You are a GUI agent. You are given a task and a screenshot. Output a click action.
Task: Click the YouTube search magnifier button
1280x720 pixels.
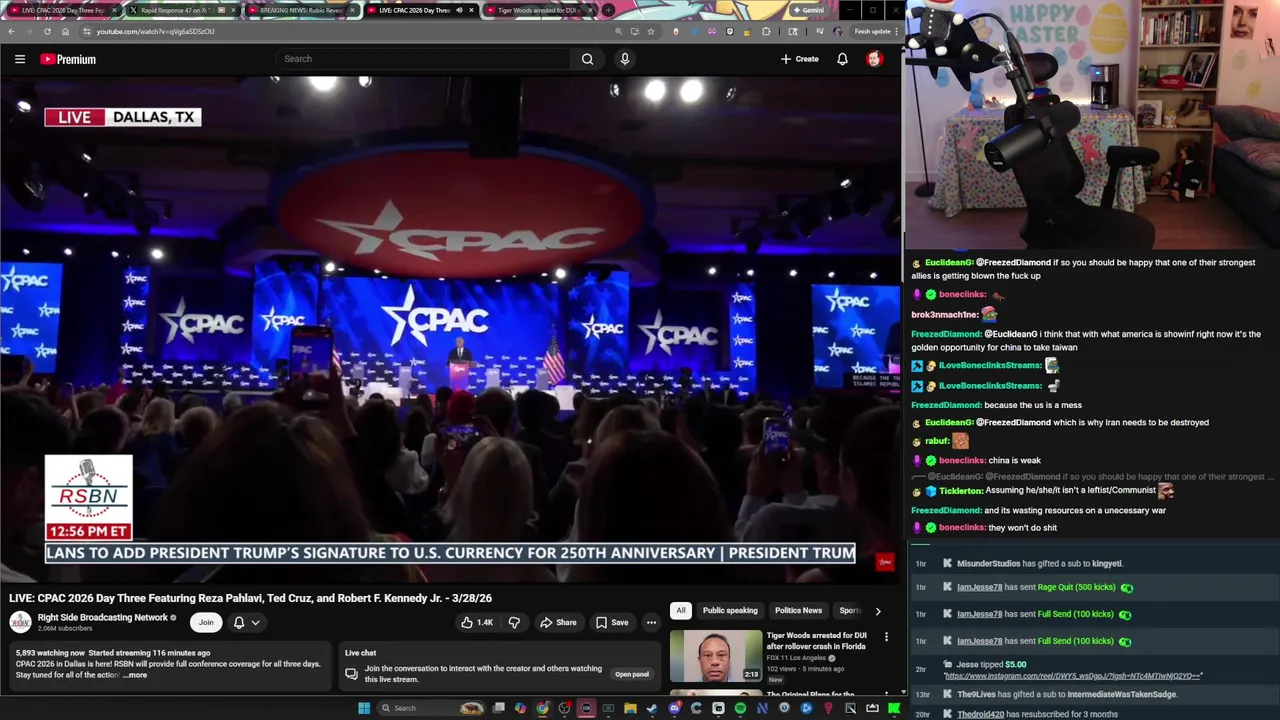[x=587, y=59]
